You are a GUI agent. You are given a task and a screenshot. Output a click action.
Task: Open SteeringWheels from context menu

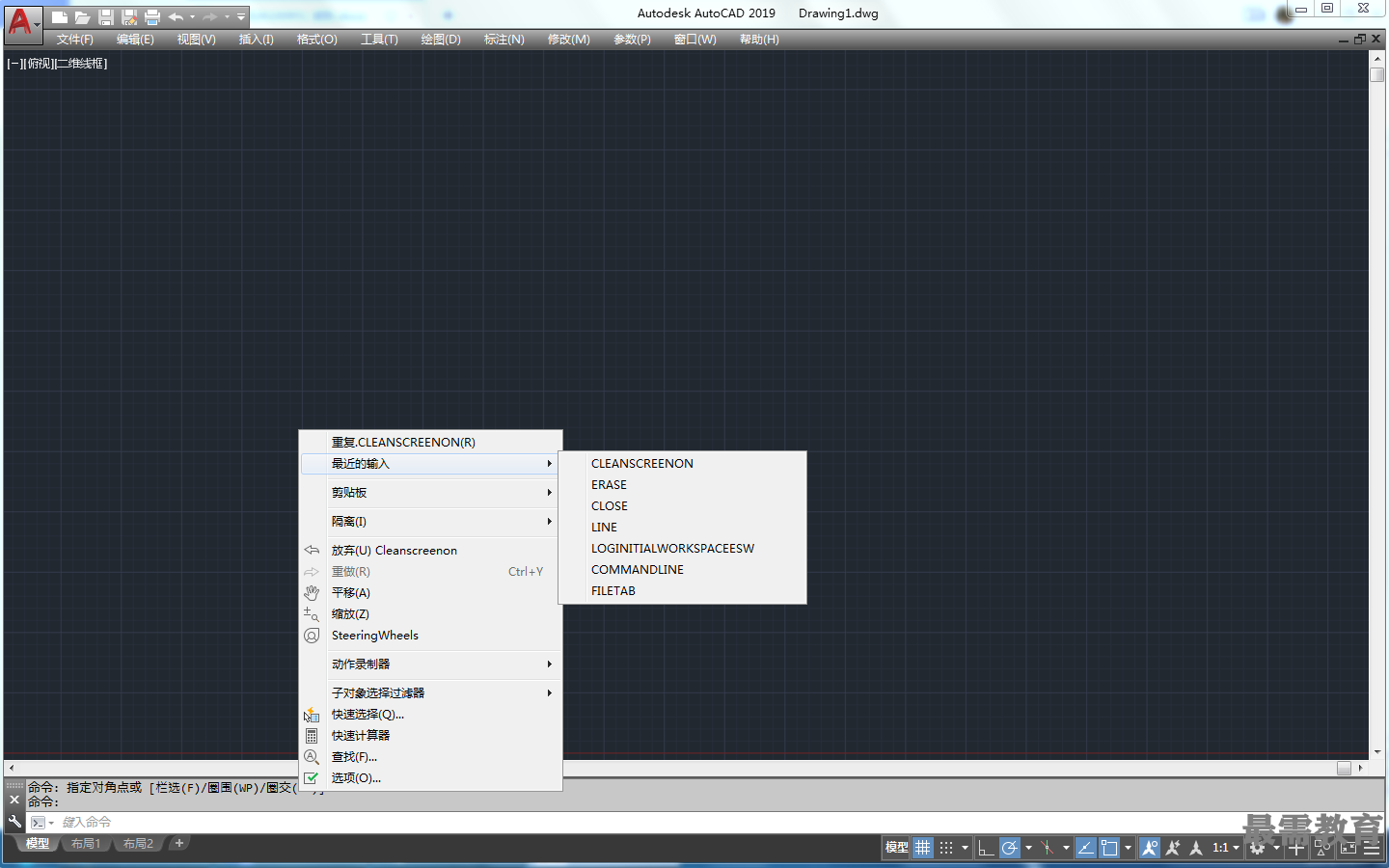point(431,636)
